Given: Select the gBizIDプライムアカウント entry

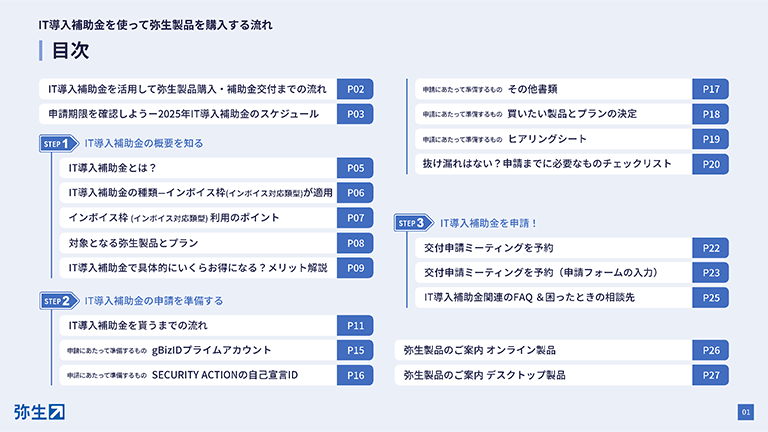Looking at the screenshot, I should pos(216,350).
